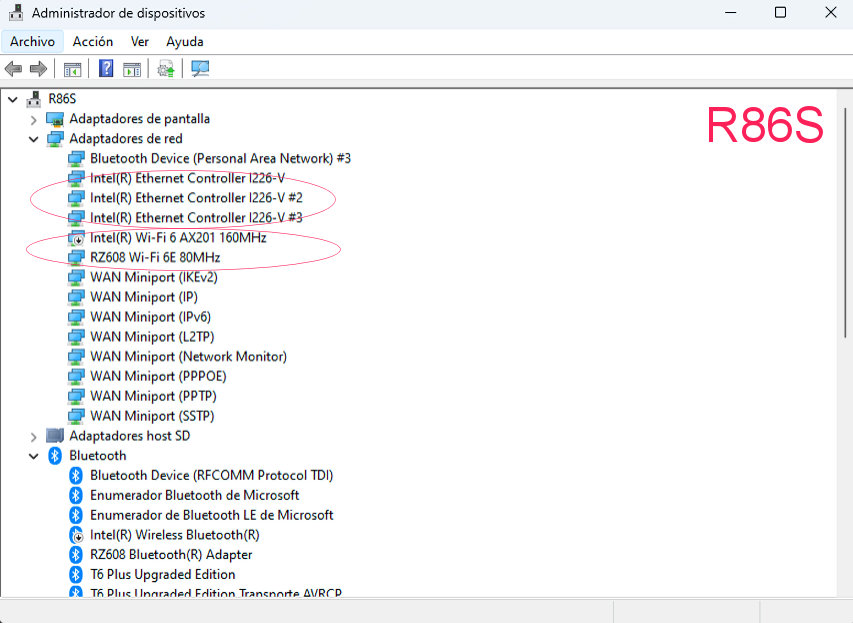This screenshot has width=853, height=623.
Task: Select Intel(R) Wi-Fi 6 AX201 160MHz
Action: pos(178,238)
